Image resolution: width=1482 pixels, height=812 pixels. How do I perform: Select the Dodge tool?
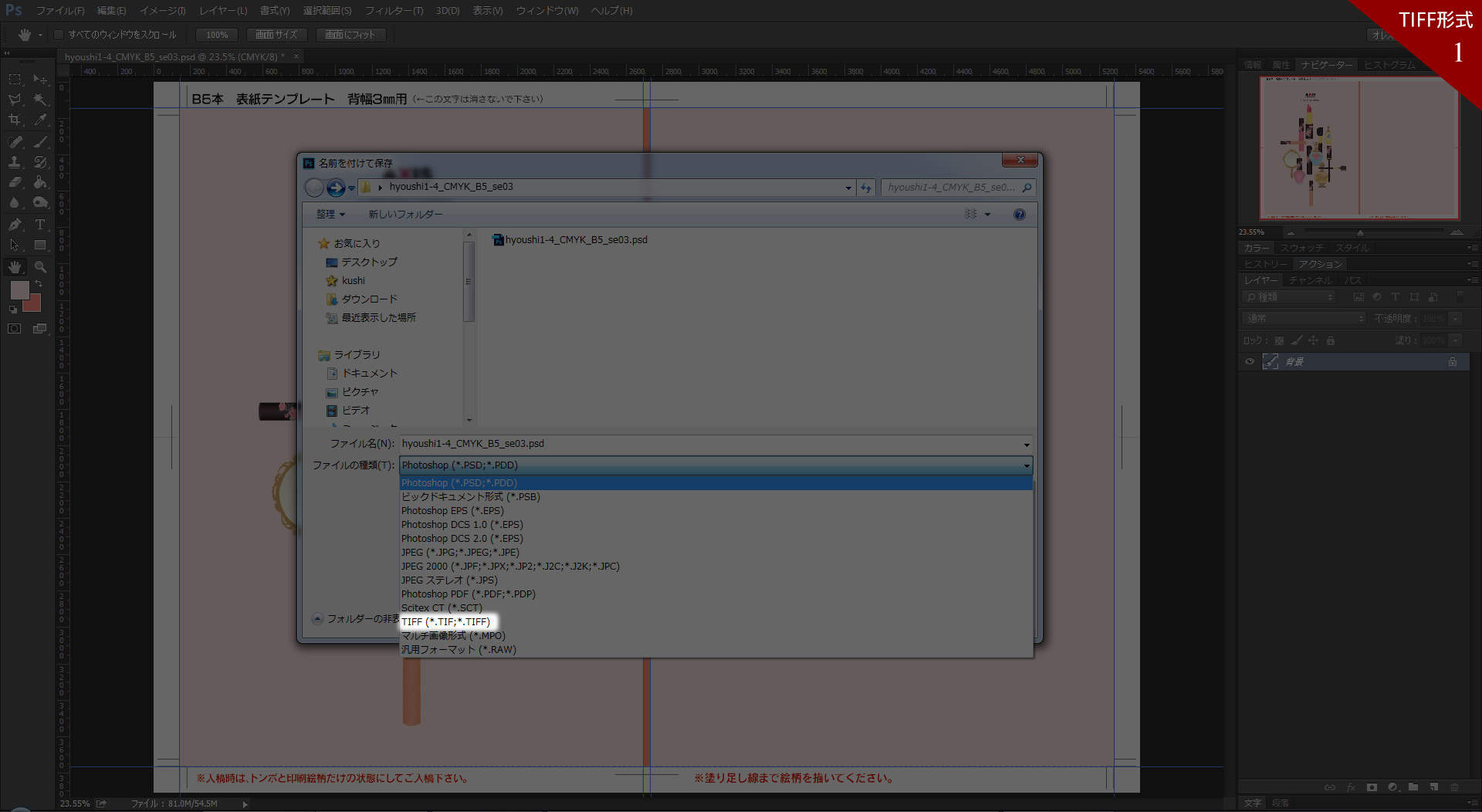[x=40, y=202]
